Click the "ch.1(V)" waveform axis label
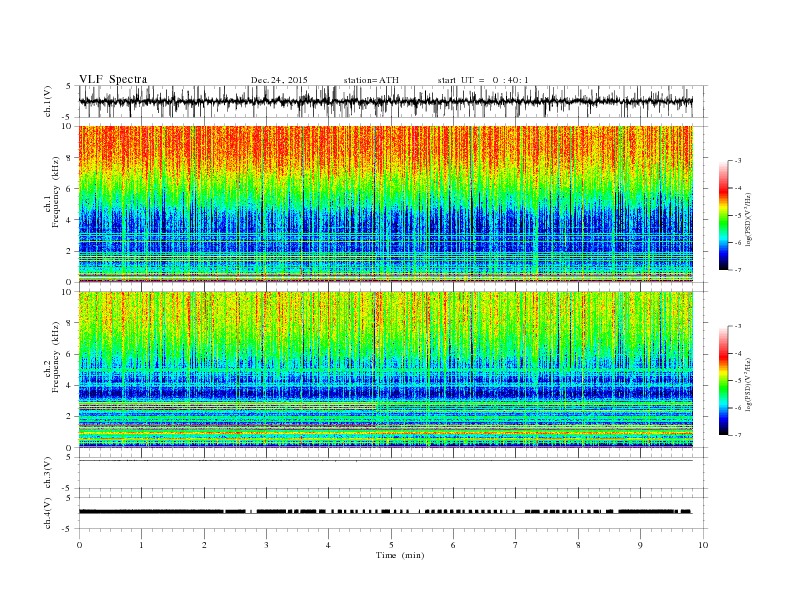This screenshot has width=792, height=612. tap(48, 101)
